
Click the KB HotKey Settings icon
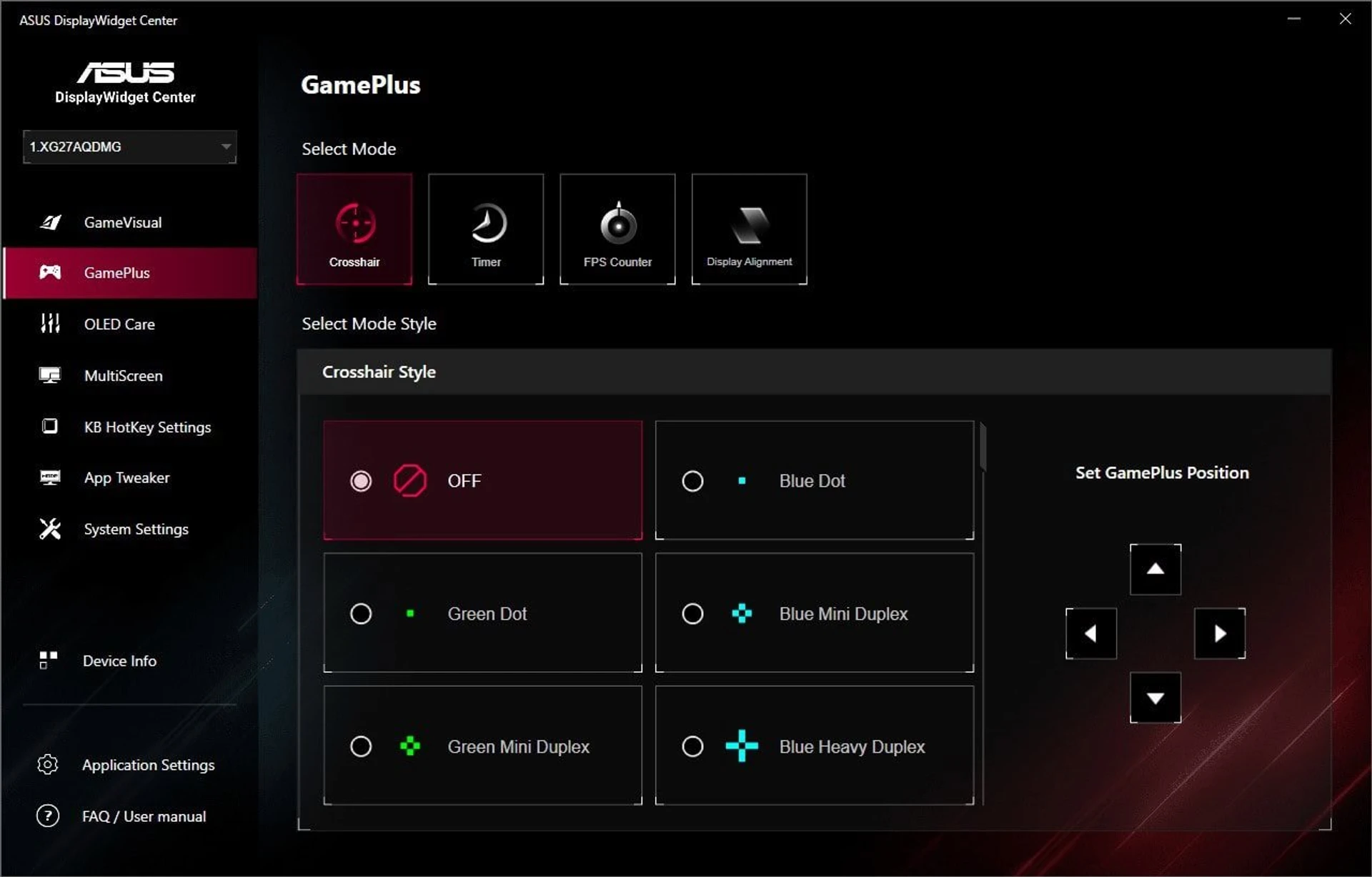click(50, 427)
